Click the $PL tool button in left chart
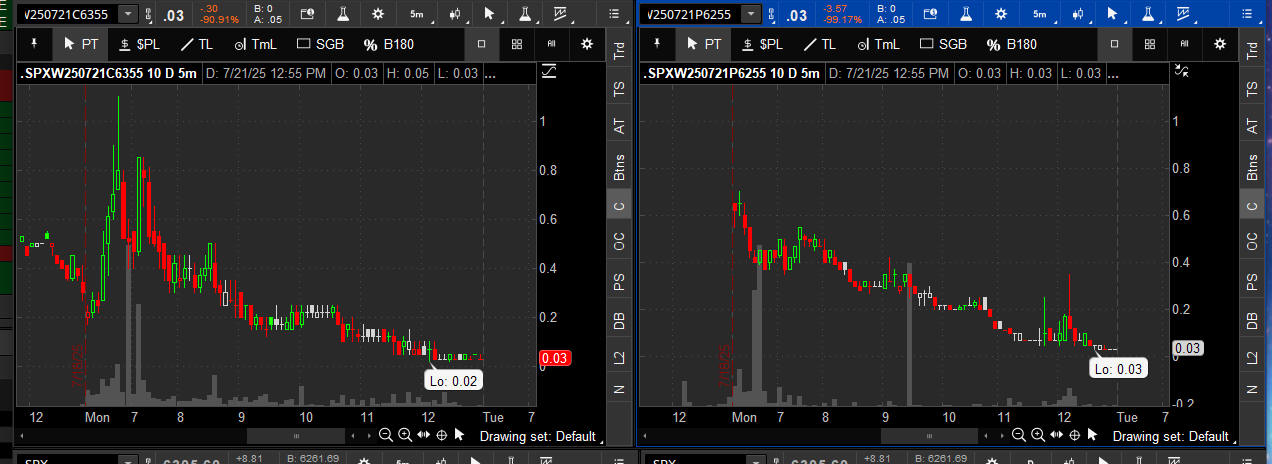 coord(139,44)
